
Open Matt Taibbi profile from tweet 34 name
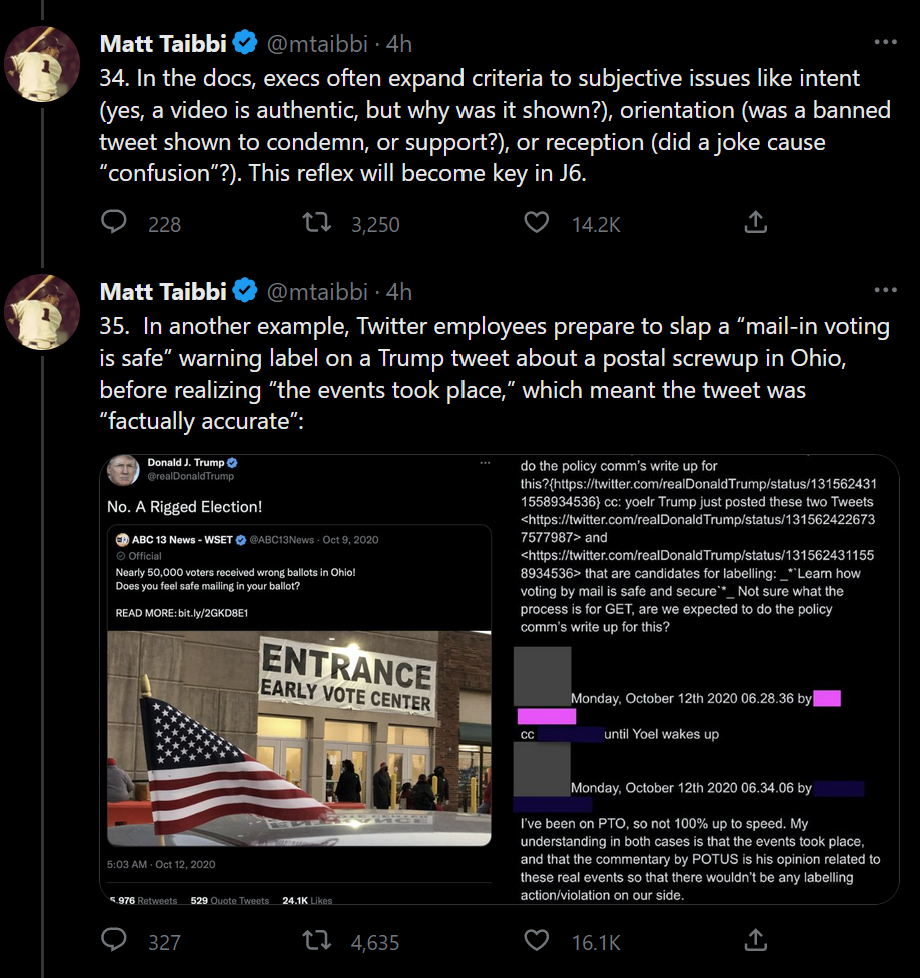[163, 44]
